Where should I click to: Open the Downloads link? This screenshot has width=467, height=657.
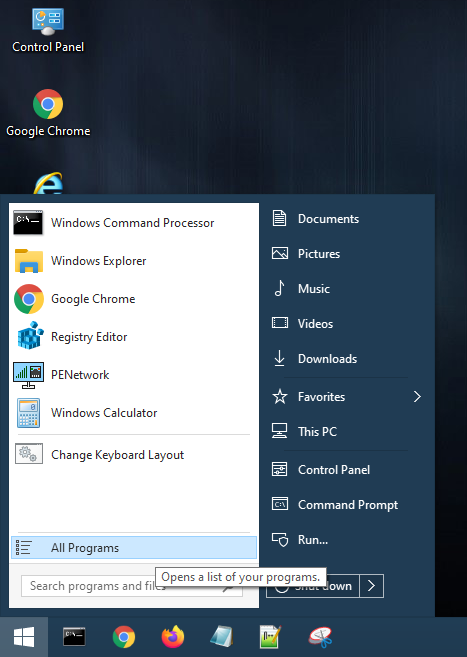(327, 359)
